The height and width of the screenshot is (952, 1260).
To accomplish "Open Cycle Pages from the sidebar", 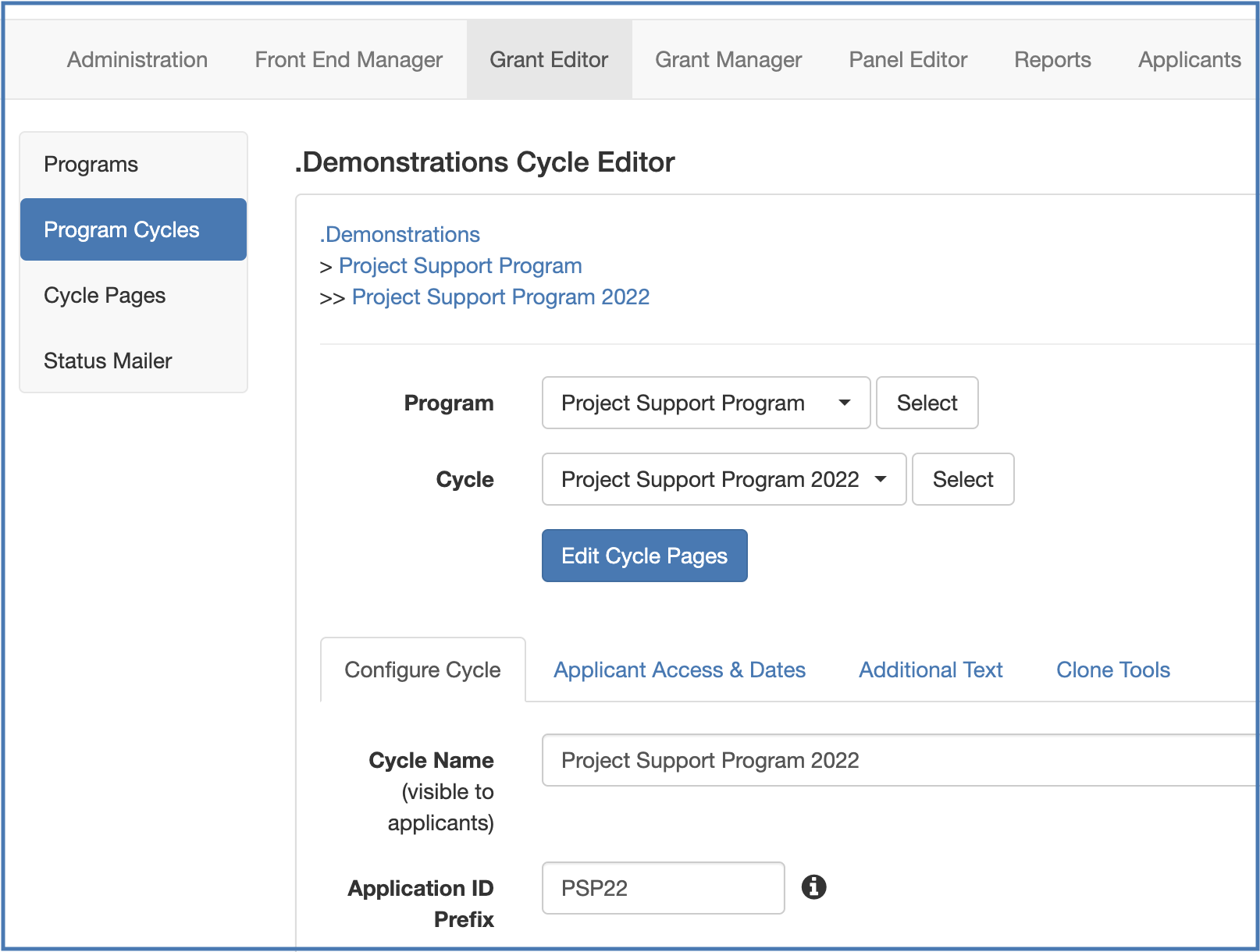I will 105,296.
